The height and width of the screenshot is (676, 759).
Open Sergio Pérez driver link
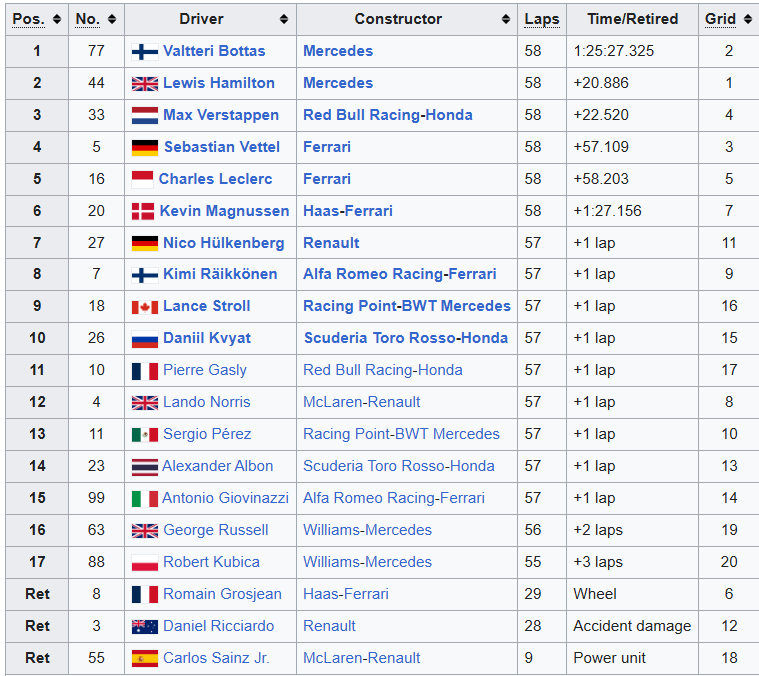point(207,434)
